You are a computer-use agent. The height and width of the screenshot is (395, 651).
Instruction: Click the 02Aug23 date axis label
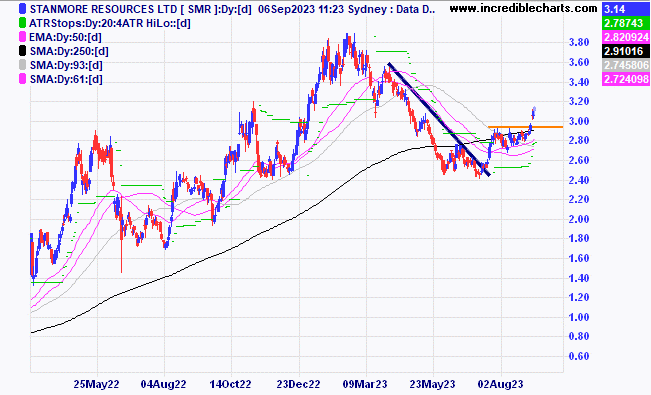500,384
